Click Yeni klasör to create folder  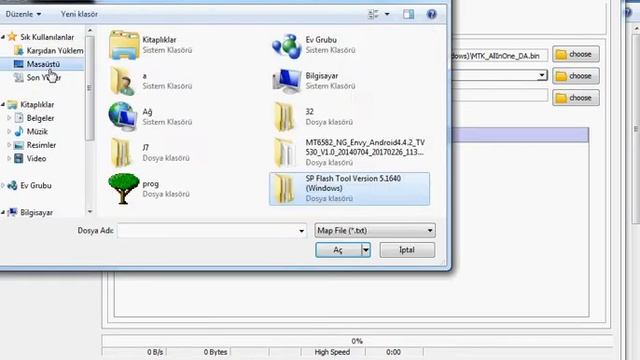click(79, 14)
